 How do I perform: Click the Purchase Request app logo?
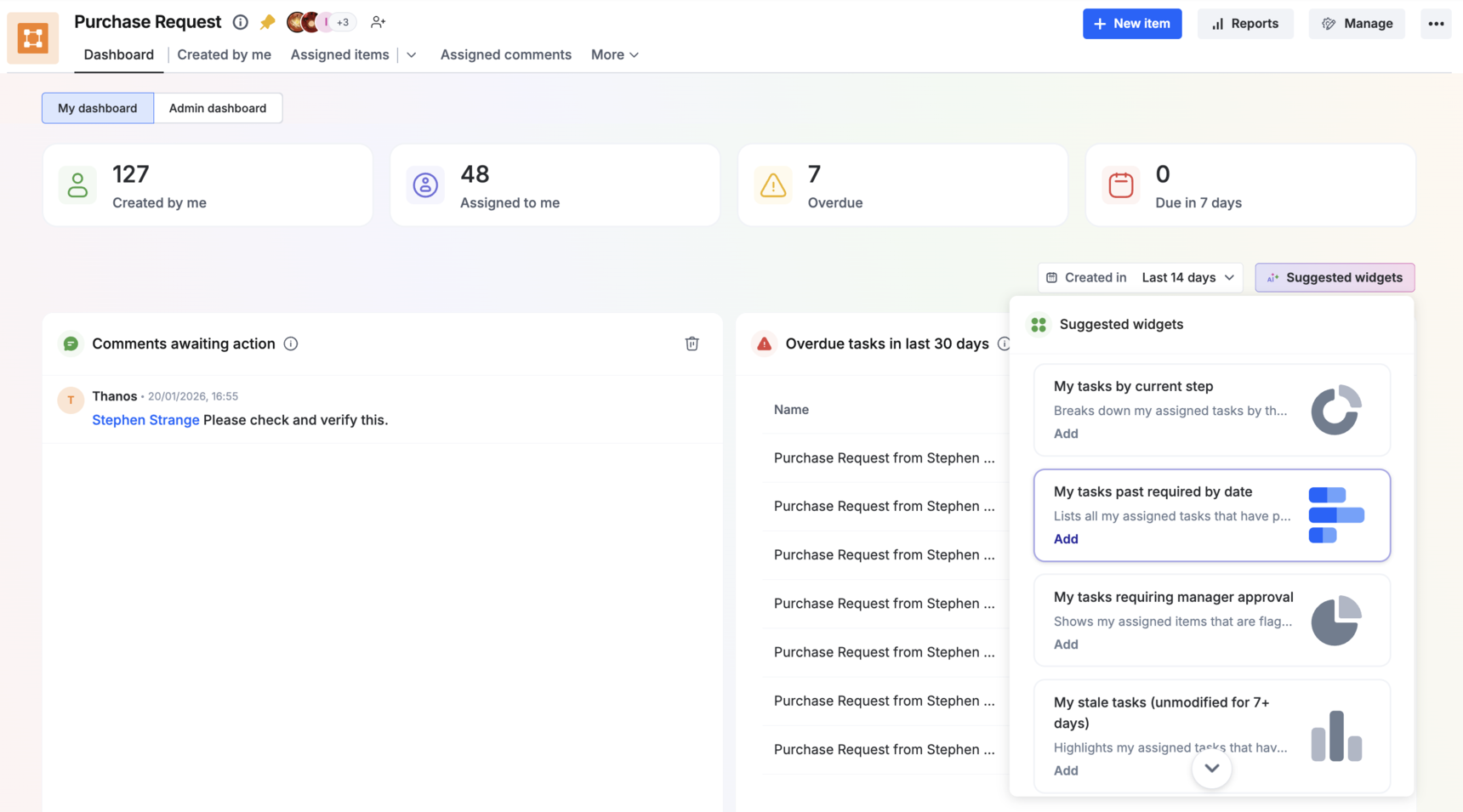(x=33, y=38)
